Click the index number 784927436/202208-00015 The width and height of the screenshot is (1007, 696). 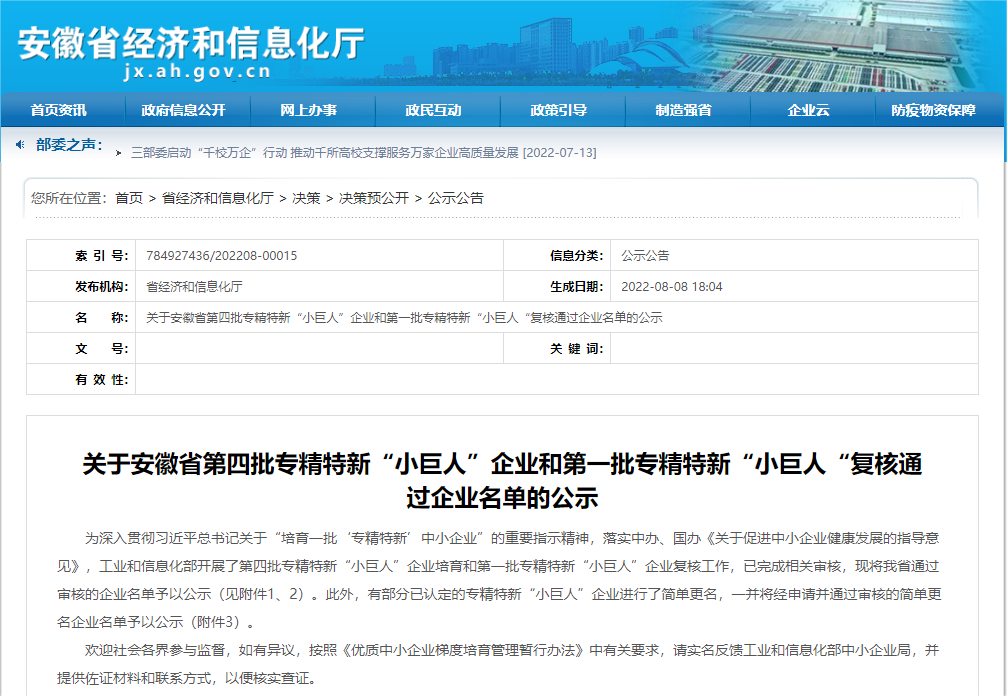click(x=221, y=256)
